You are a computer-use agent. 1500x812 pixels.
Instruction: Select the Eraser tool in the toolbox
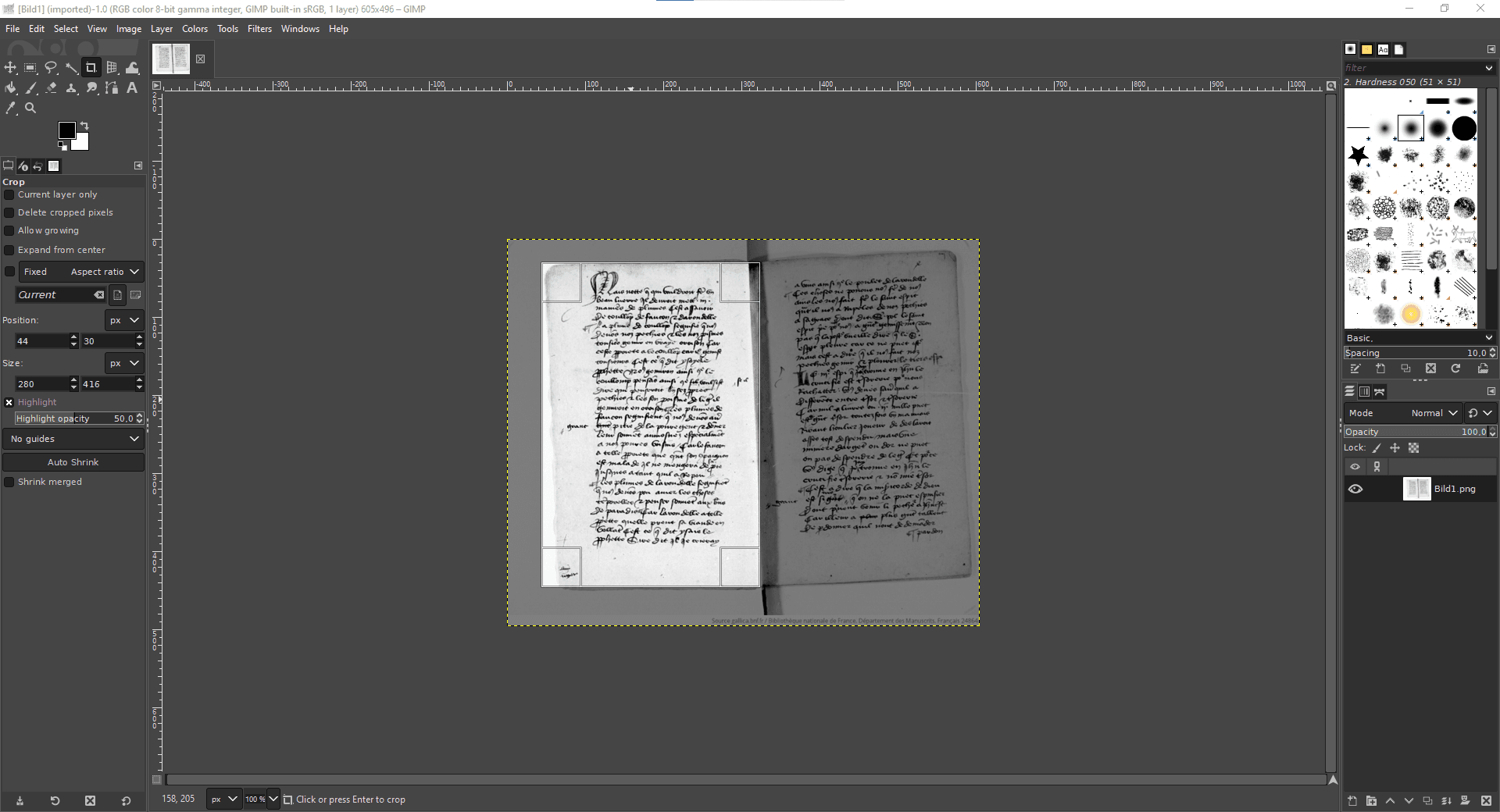[52, 88]
